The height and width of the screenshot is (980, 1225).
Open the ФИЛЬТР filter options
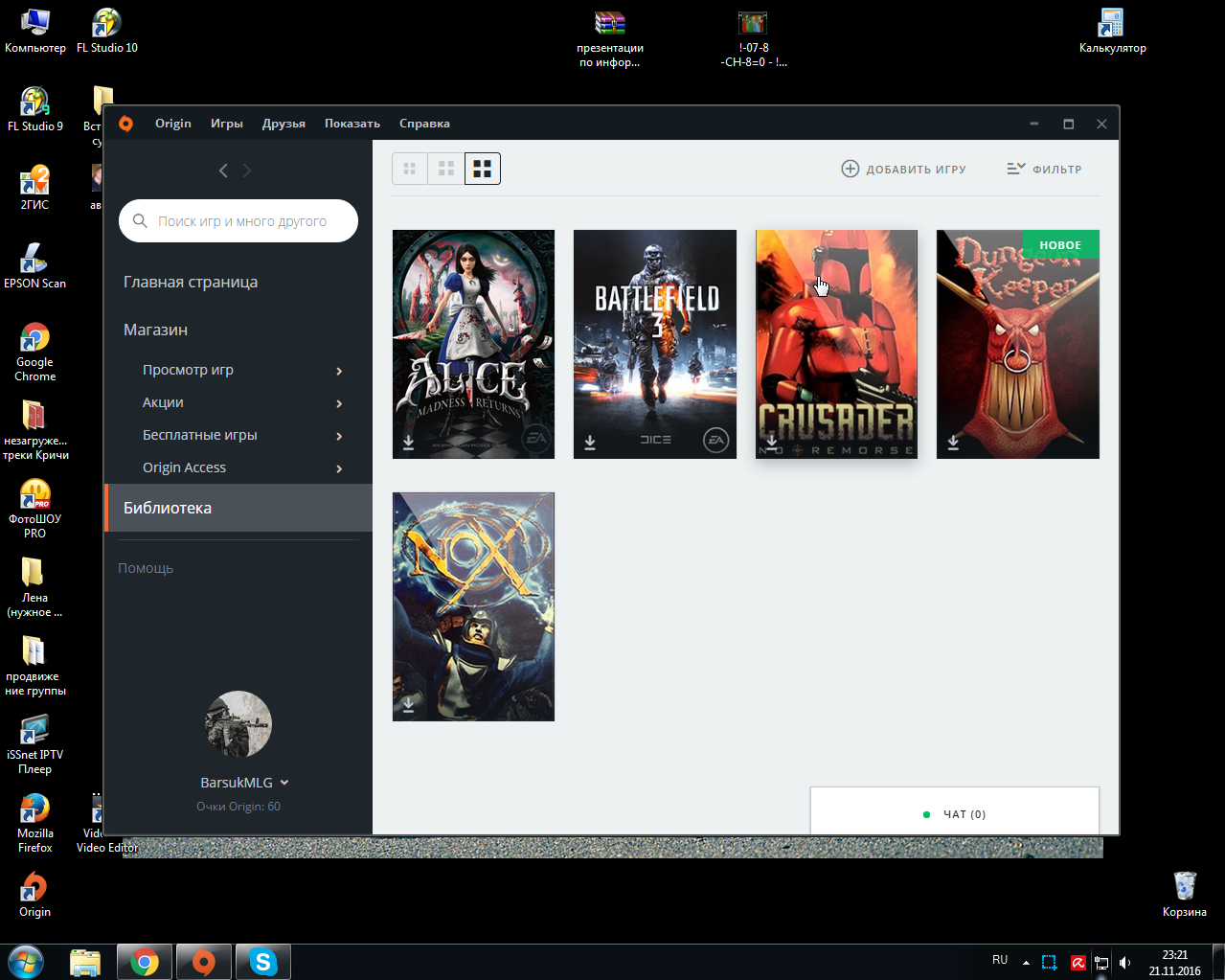click(1044, 169)
